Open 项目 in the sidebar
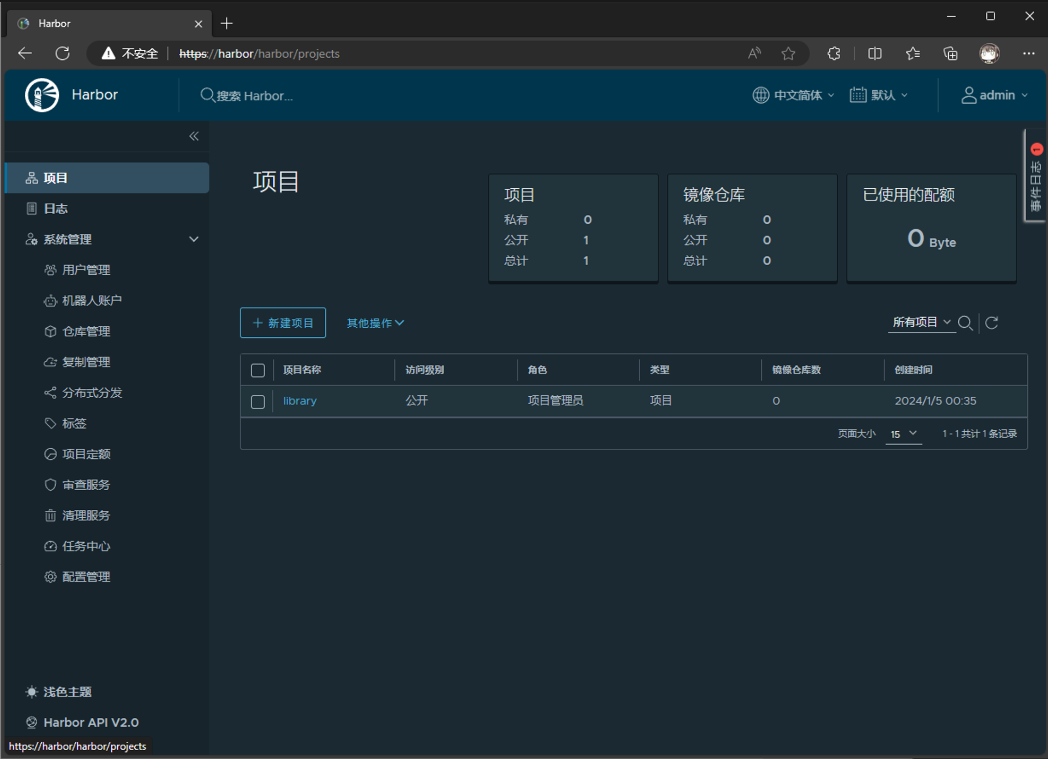 (x=107, y=178)
